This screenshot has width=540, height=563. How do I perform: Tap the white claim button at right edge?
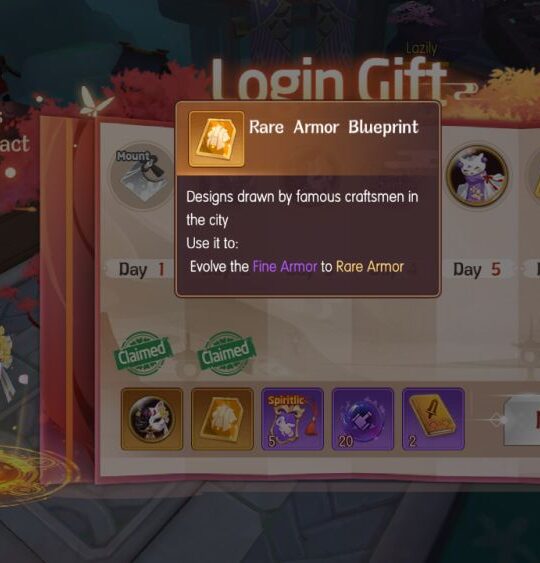pos(521,420)
